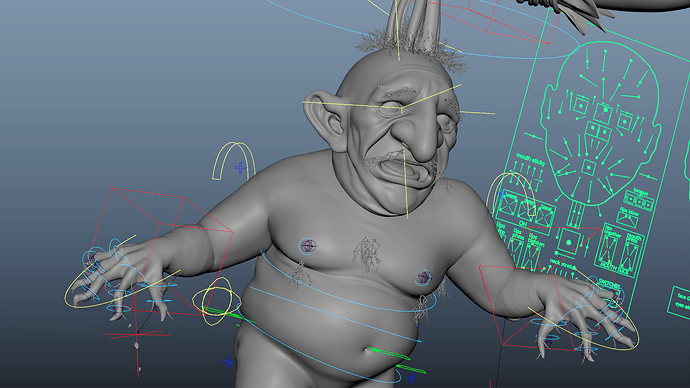The image size is (690, 388).
Task: Select the yellow gimbal circle control by left elbow
Action: point(217,302)
